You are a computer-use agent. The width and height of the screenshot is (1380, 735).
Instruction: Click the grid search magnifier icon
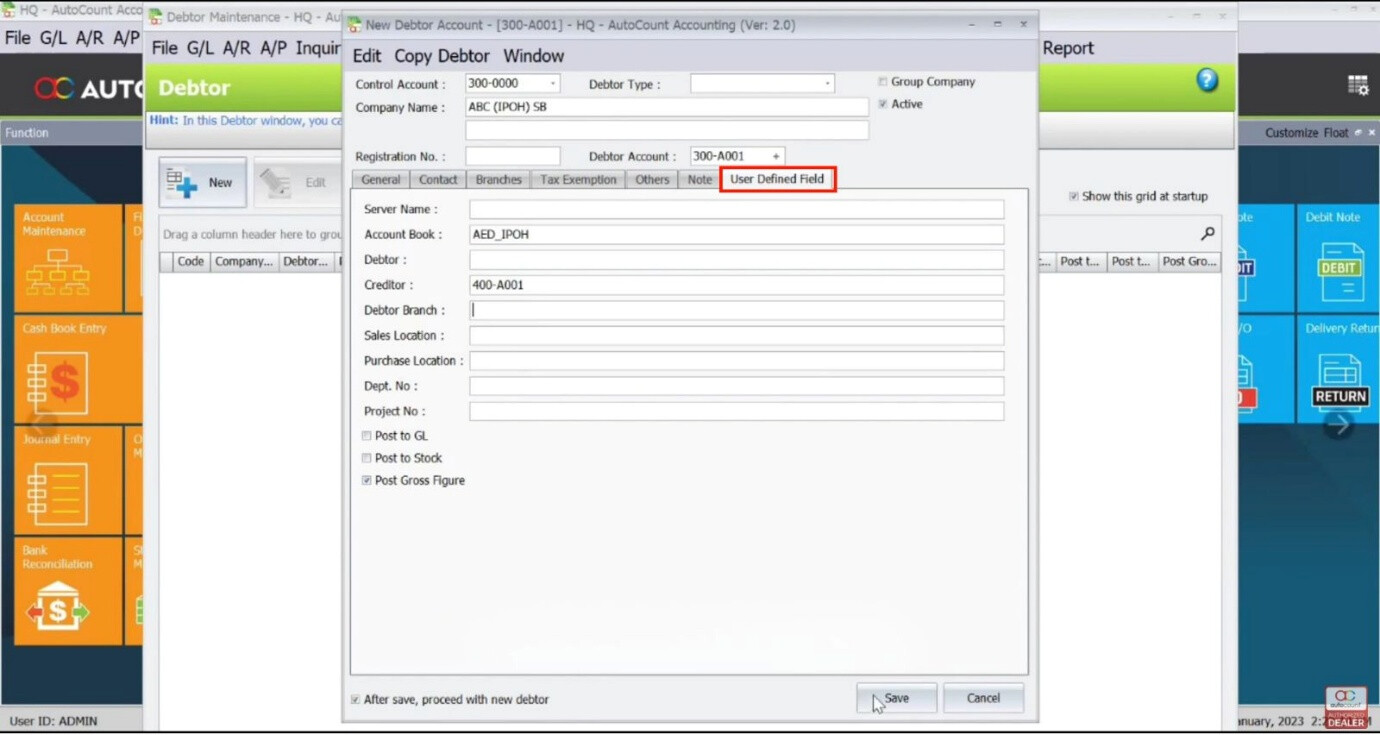click(x=1207, y=234)
